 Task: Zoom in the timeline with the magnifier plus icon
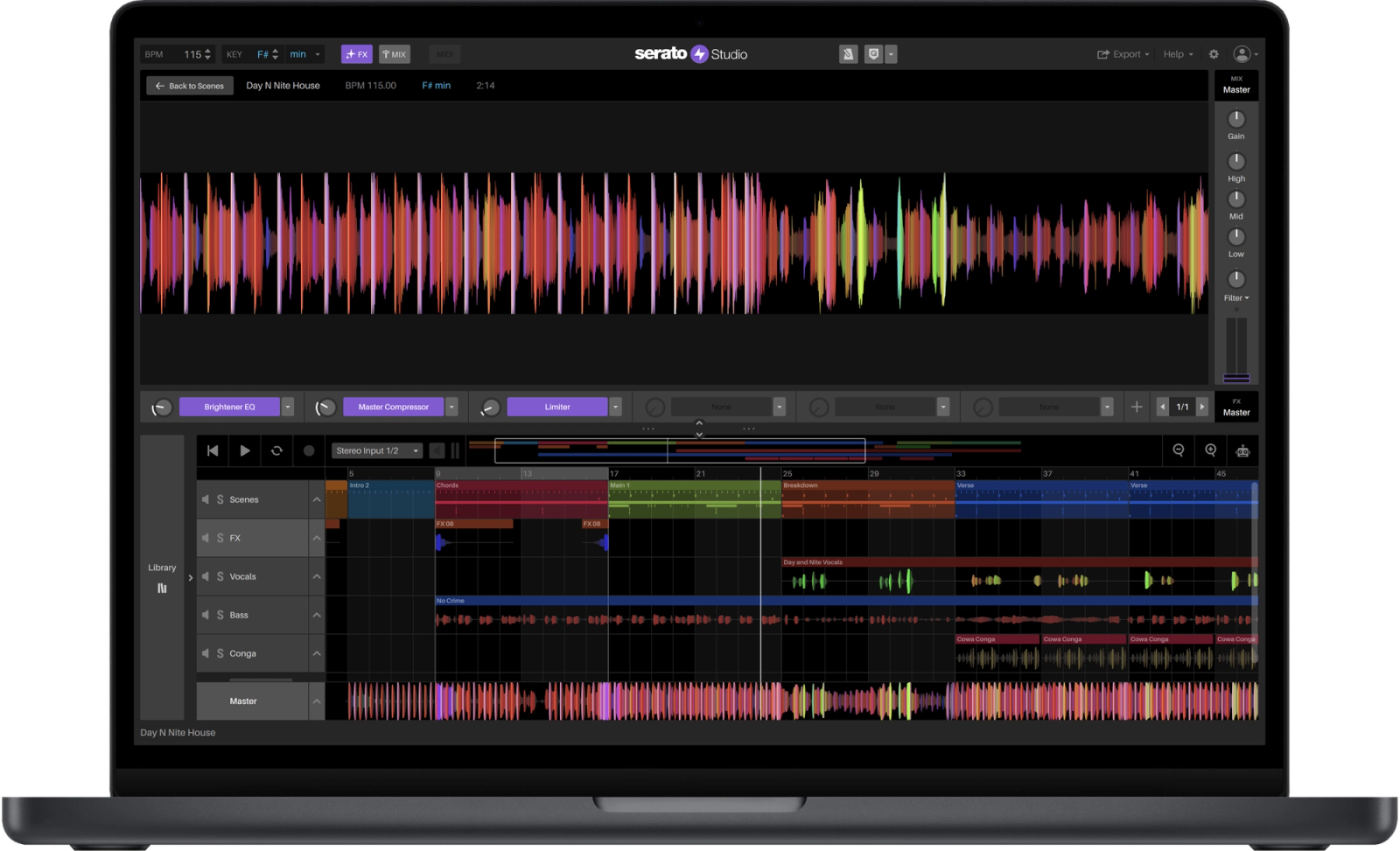click(1211, 450)
